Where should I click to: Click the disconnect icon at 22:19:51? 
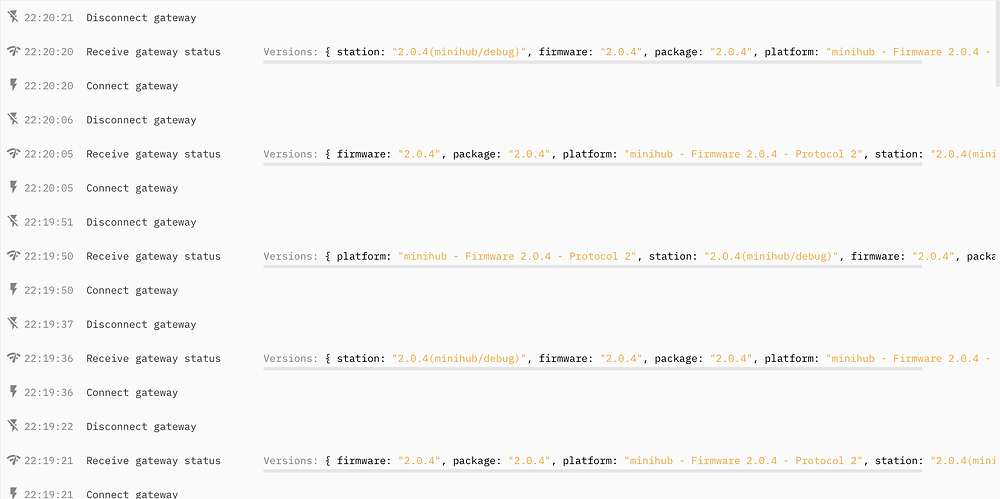pos(13,222)
